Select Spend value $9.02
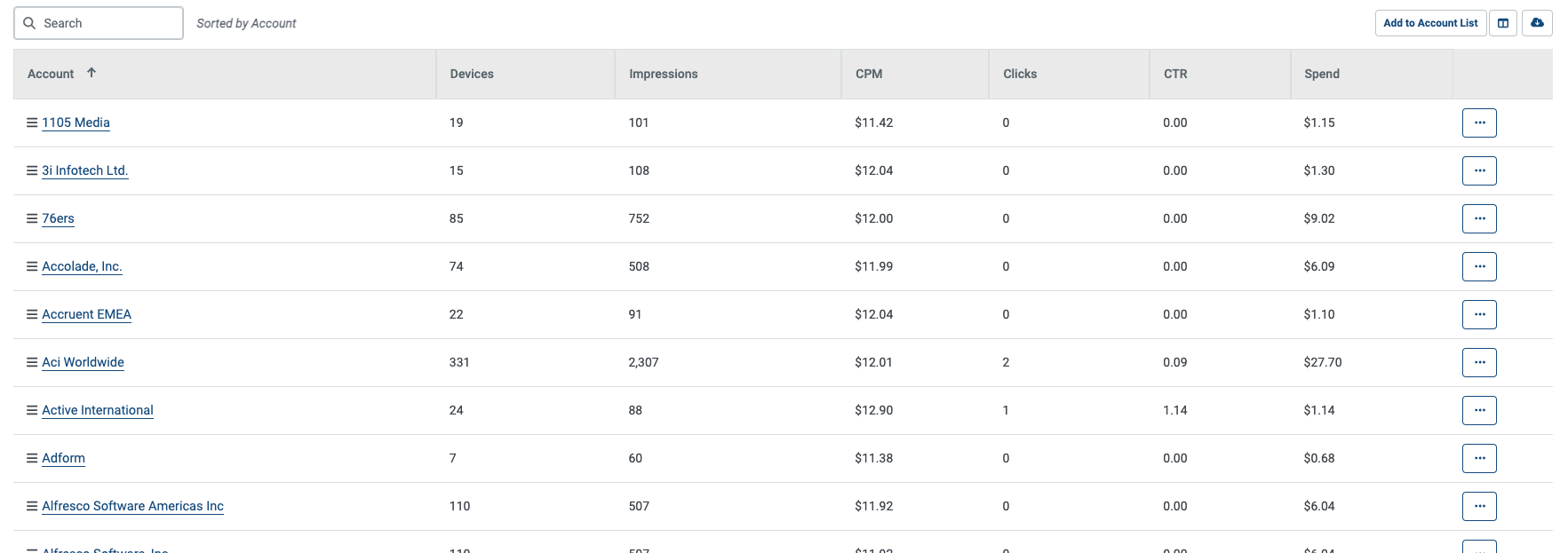The width and height of the screenshot is (1568, 553). click(1319, 218)
